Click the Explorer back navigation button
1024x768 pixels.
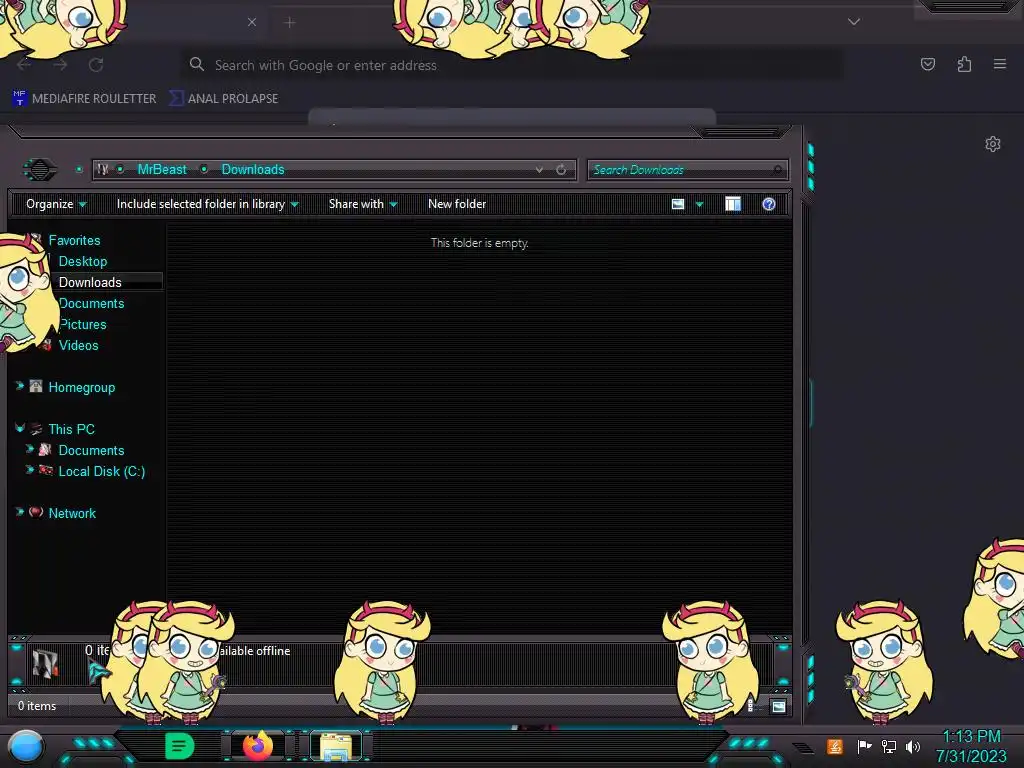(x=40, y=170)
